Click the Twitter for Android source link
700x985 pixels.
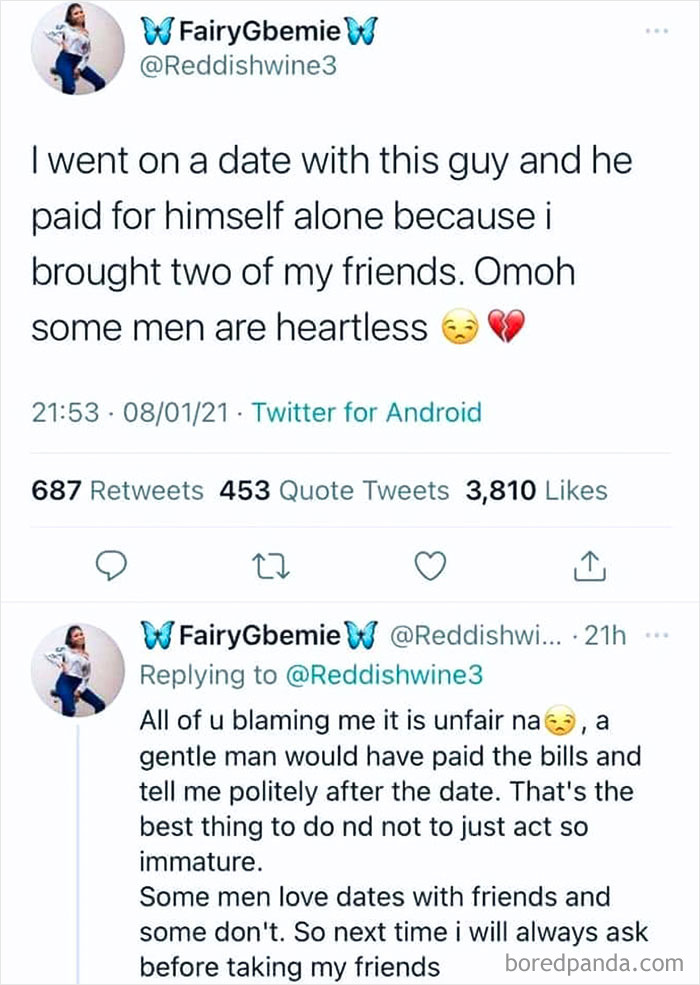(367, 412)
